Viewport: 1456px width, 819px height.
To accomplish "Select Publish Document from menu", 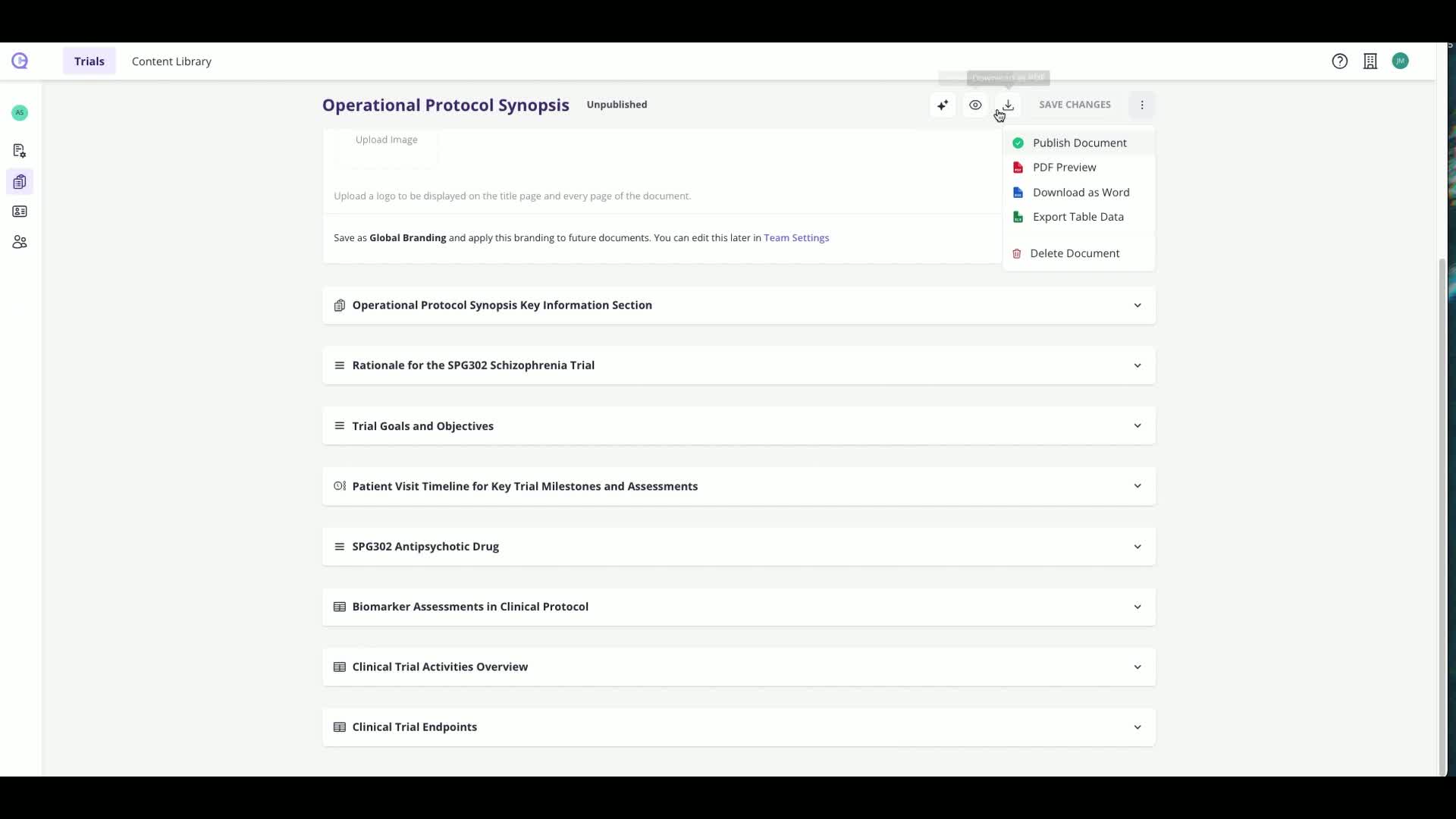I will coord(1079,143).
